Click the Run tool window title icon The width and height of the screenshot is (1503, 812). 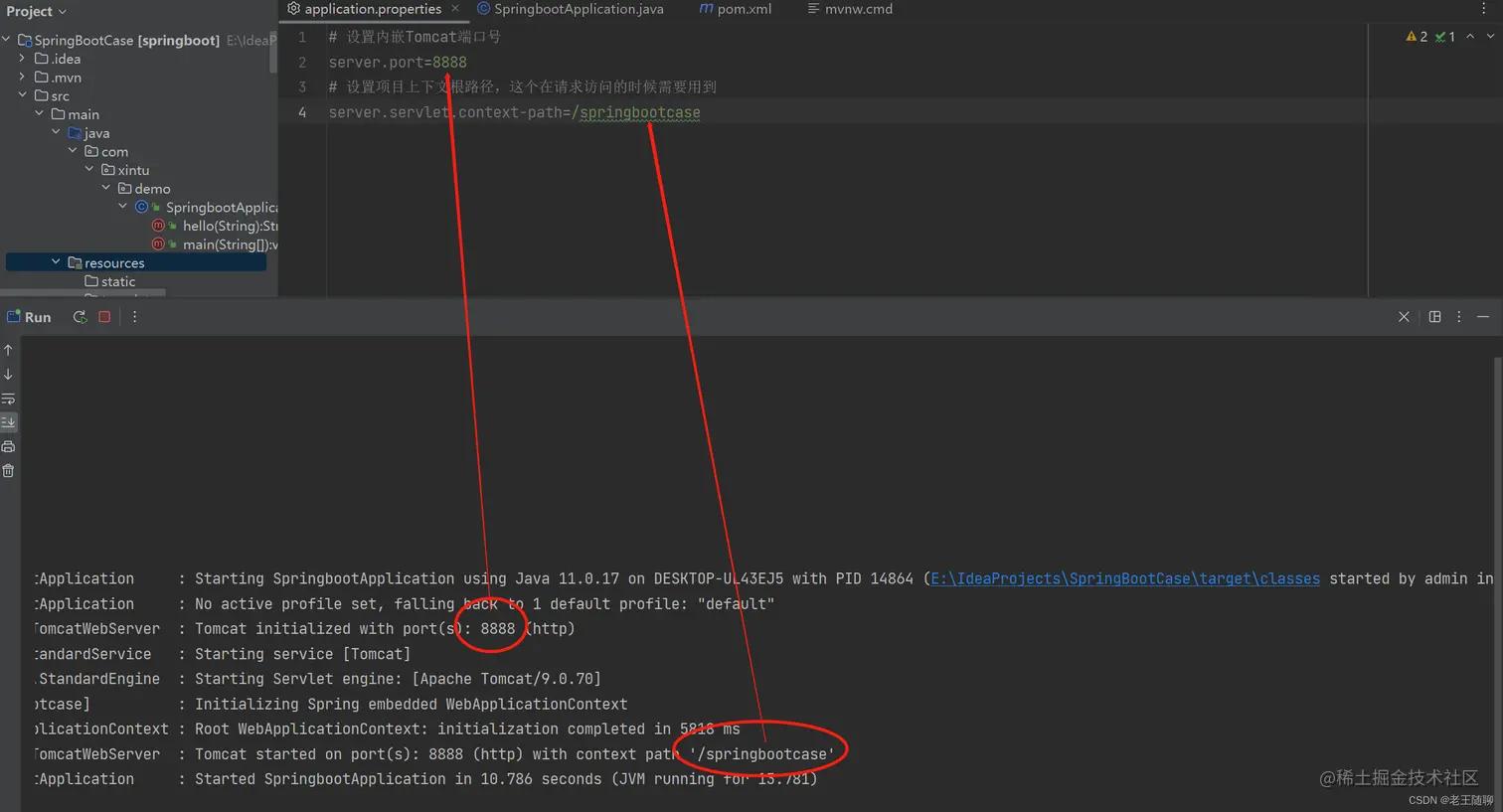pyautogui.click(x=13, y=317)
